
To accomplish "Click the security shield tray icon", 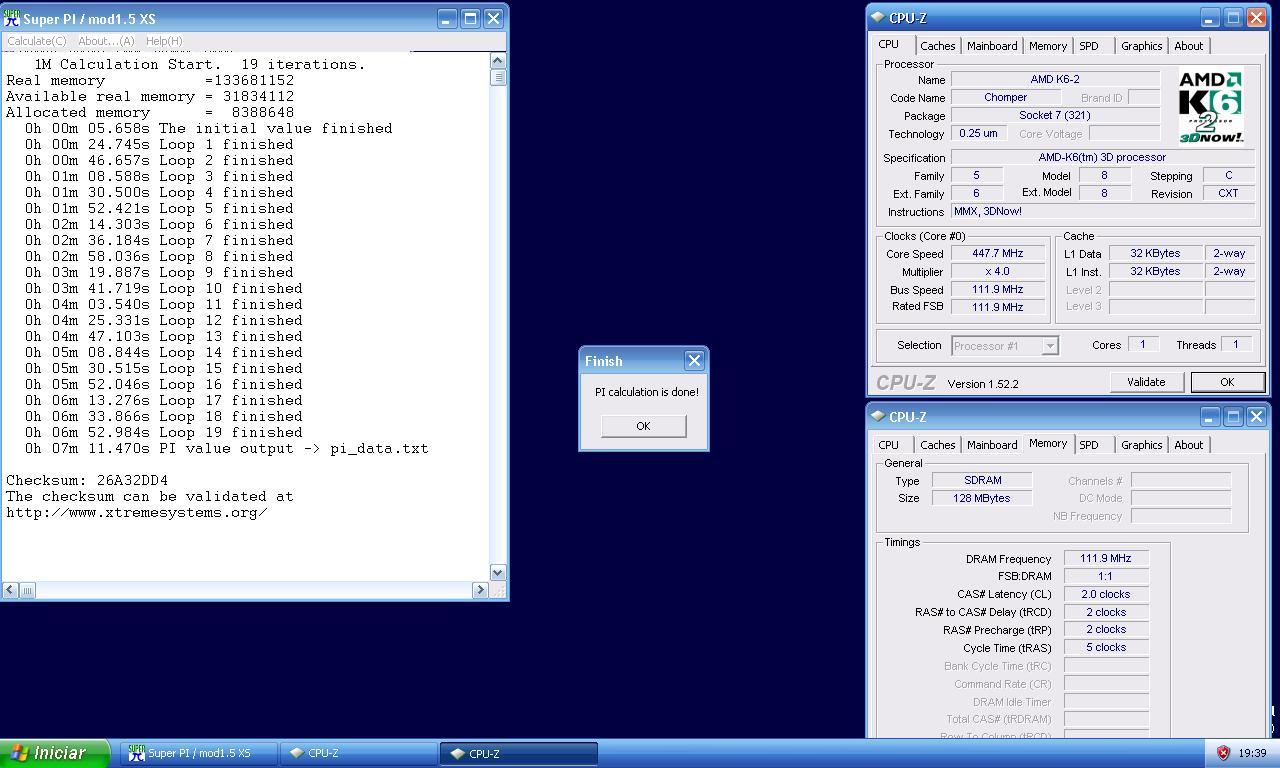I will (1222, 753).
